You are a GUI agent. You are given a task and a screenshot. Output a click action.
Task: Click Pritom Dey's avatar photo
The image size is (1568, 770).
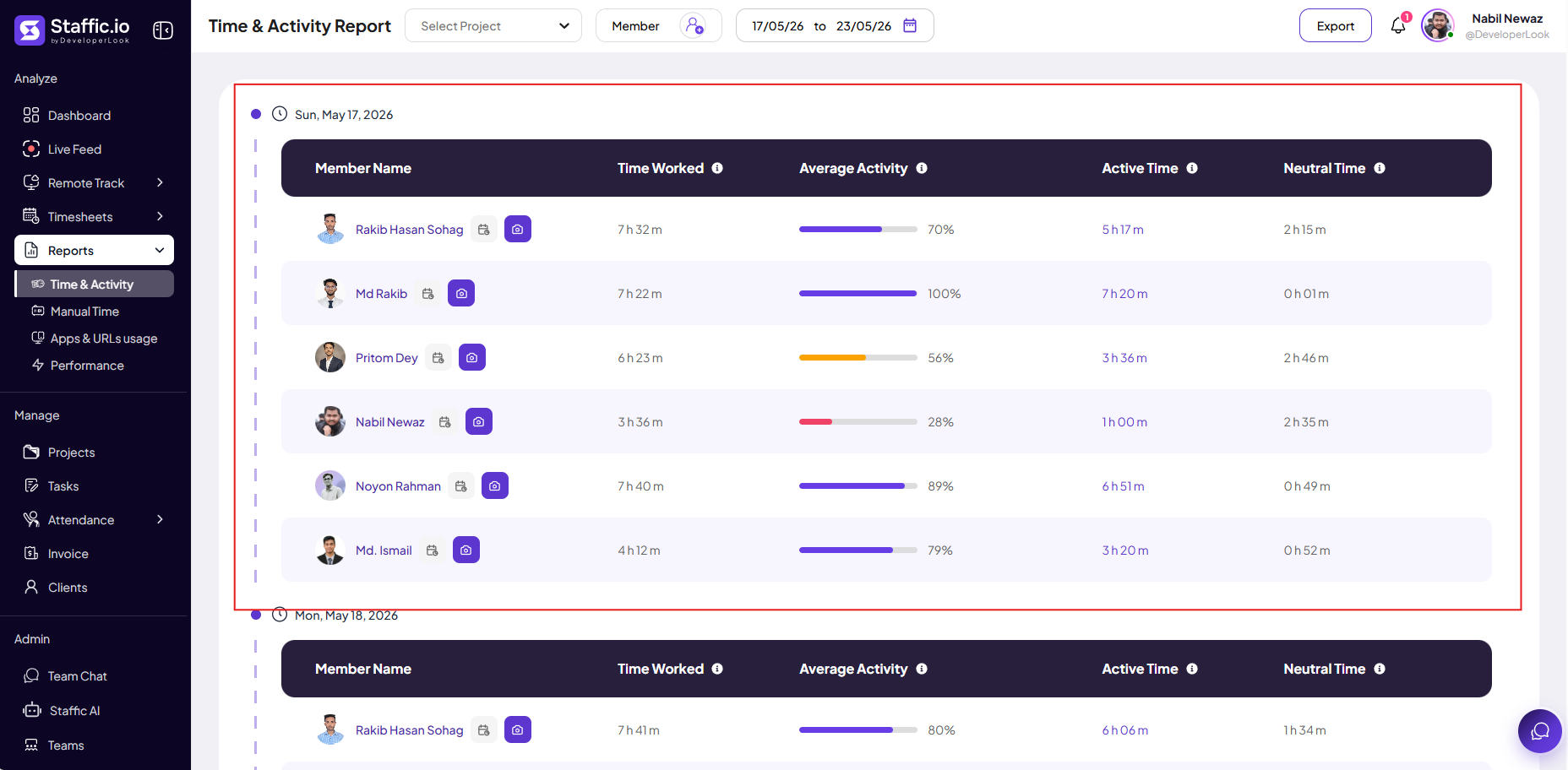[x=330, y=357]
